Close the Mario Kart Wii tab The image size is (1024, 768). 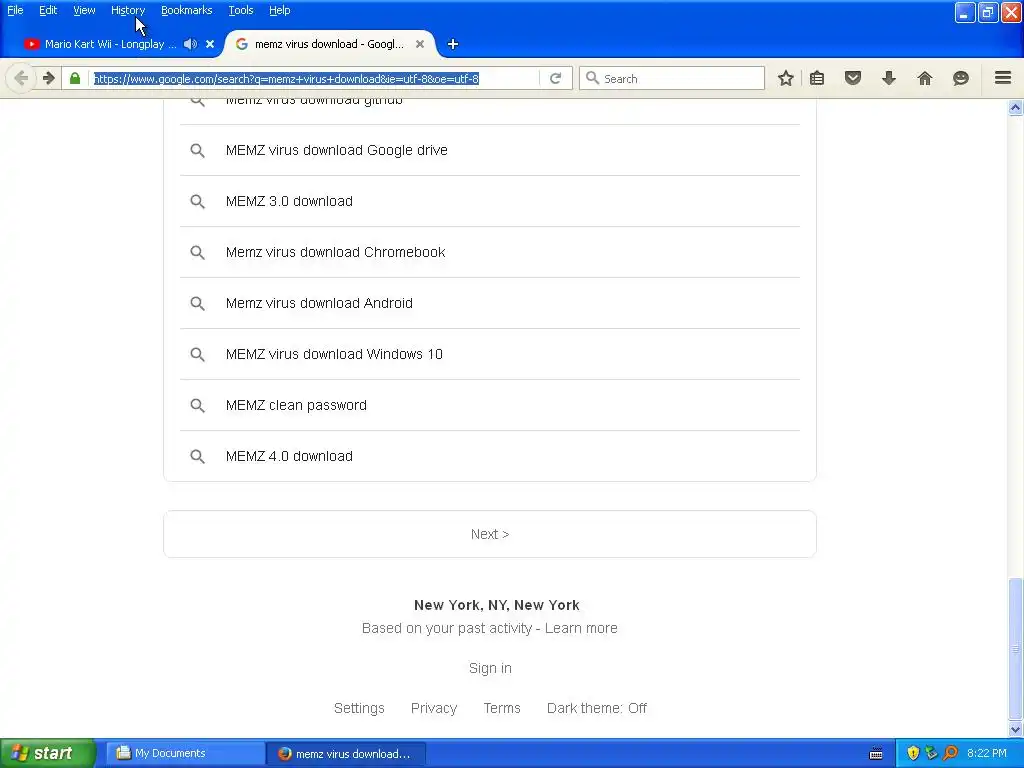[x=210, y=44]
